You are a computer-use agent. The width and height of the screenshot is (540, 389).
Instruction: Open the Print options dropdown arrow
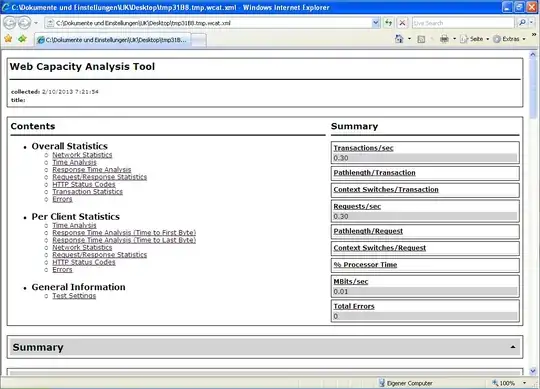[x=454, y=39]
